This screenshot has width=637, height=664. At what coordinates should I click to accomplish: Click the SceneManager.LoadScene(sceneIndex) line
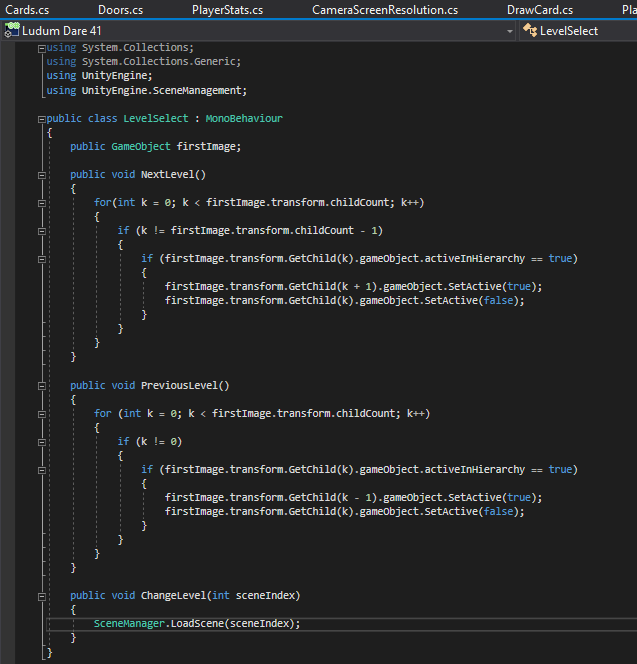tap(197, 623)
